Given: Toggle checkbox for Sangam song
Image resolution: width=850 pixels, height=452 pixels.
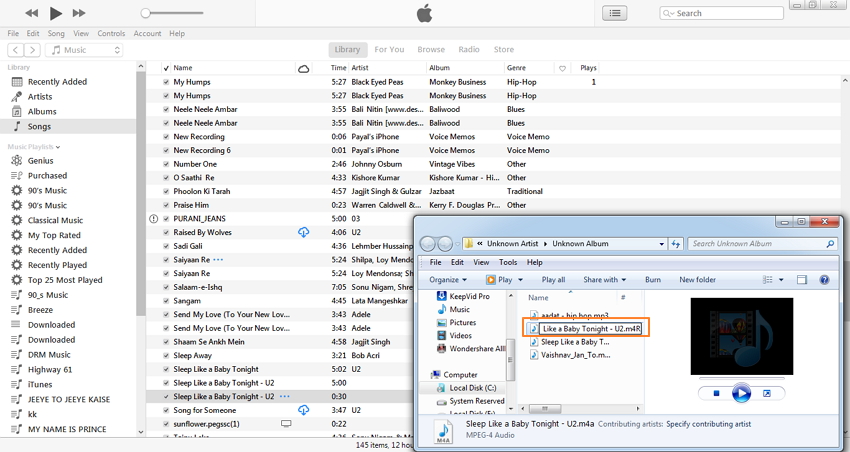Looking at the screenshot, I should [166, 301].
